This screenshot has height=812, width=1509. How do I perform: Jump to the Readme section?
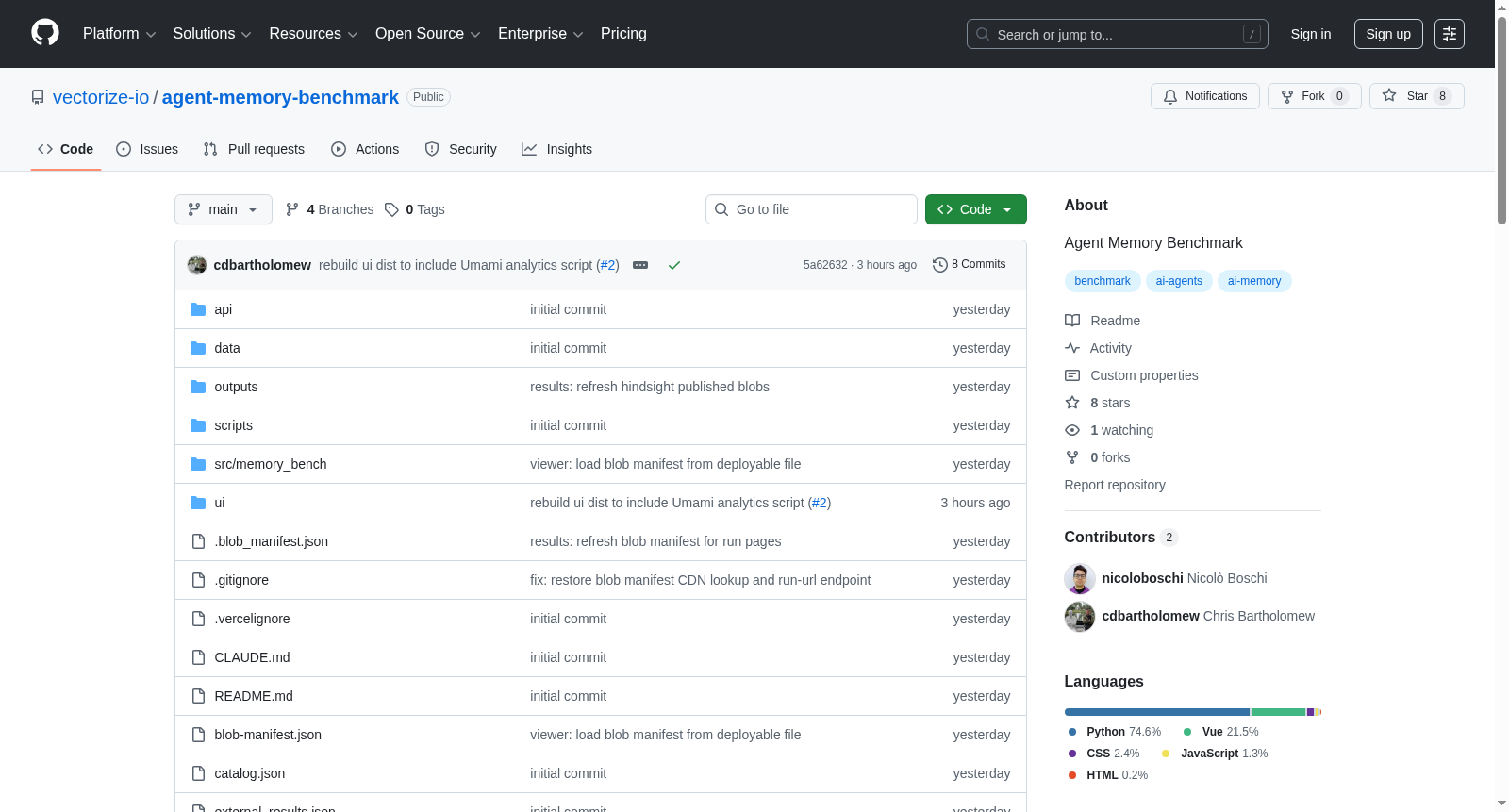click(1103, 321)
